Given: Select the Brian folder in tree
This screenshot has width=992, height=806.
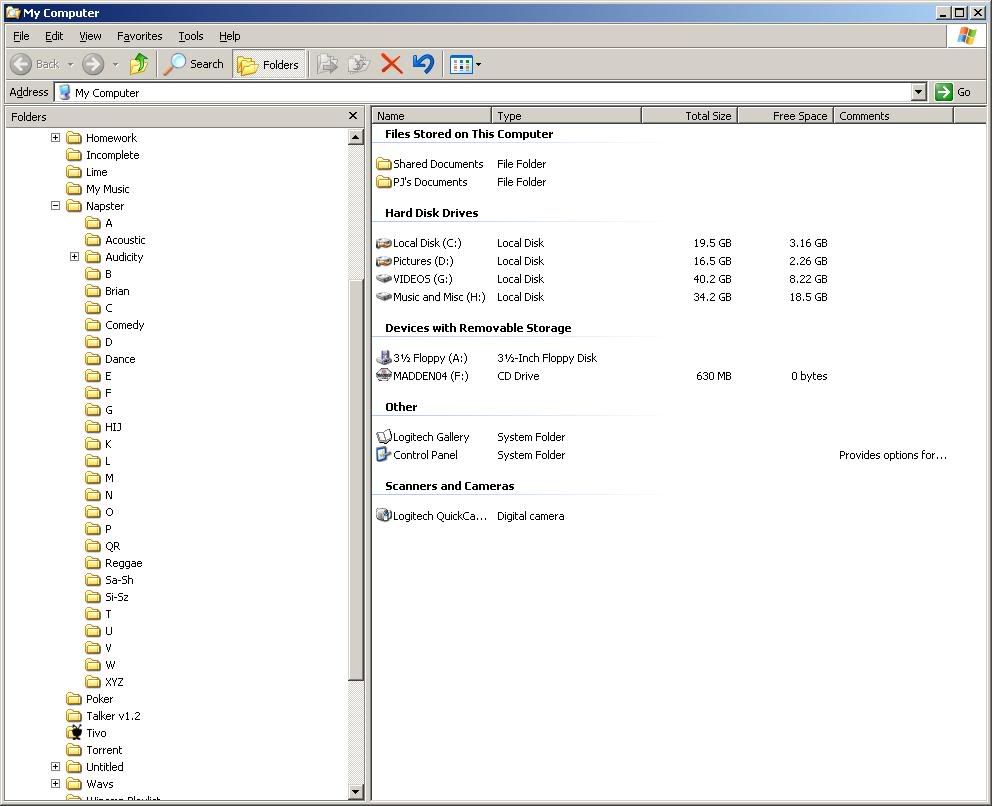Looking at the screenshot, I should (x=117, y=291).
